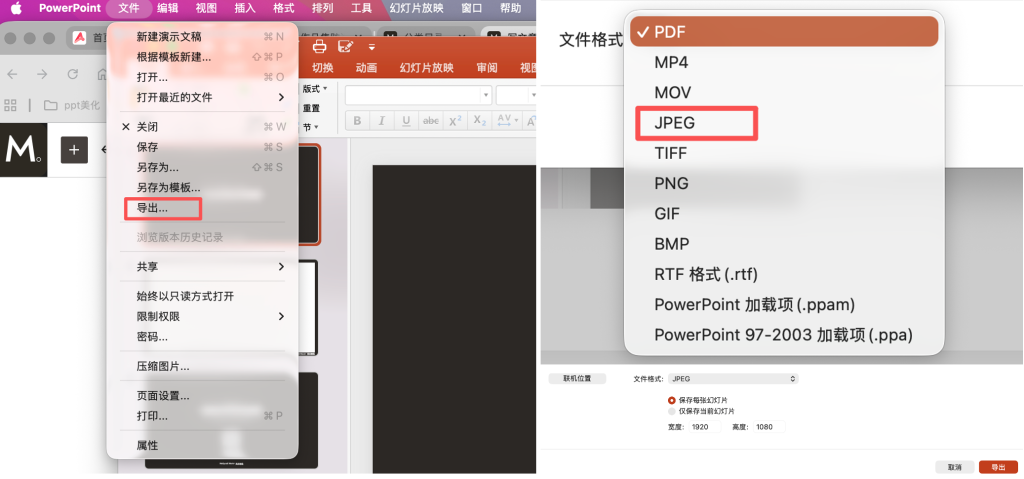Image resolution: width=1024 pixels, height=479 pixels.
Task: Select 仅保存当前幻灯片 radio button
Action: point(671,411)
